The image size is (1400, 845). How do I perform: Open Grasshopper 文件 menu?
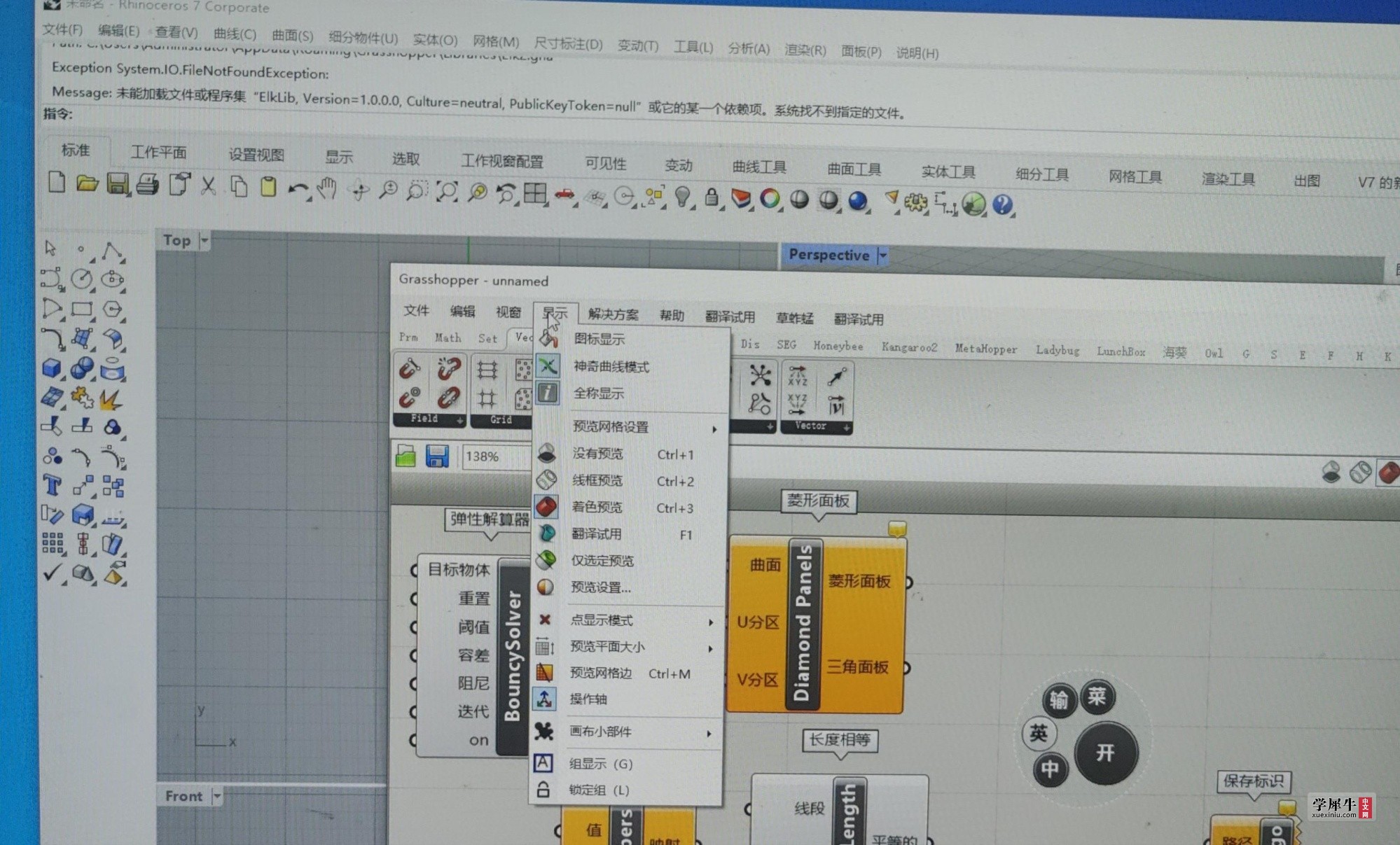click(416, 311)
